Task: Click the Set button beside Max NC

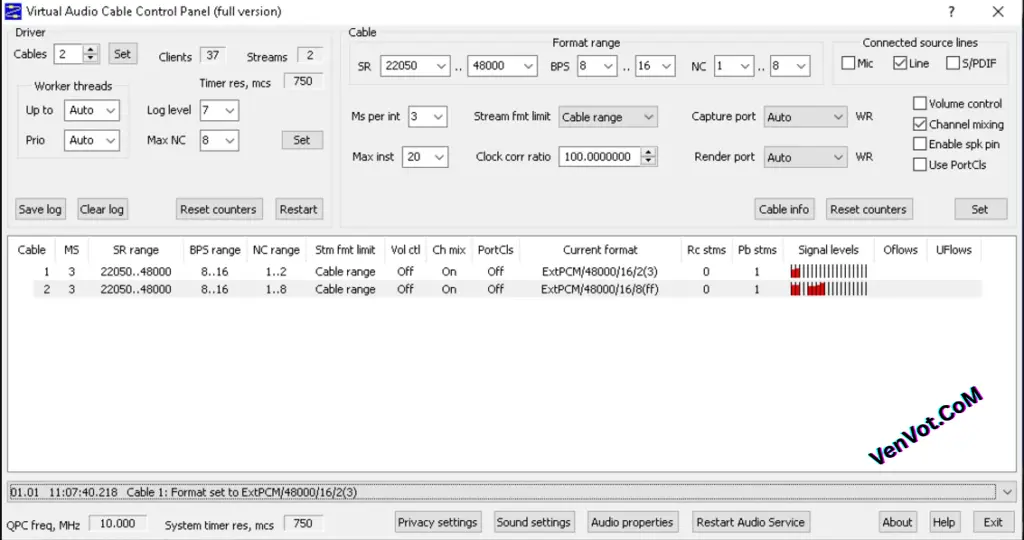Action: point(302,140)
